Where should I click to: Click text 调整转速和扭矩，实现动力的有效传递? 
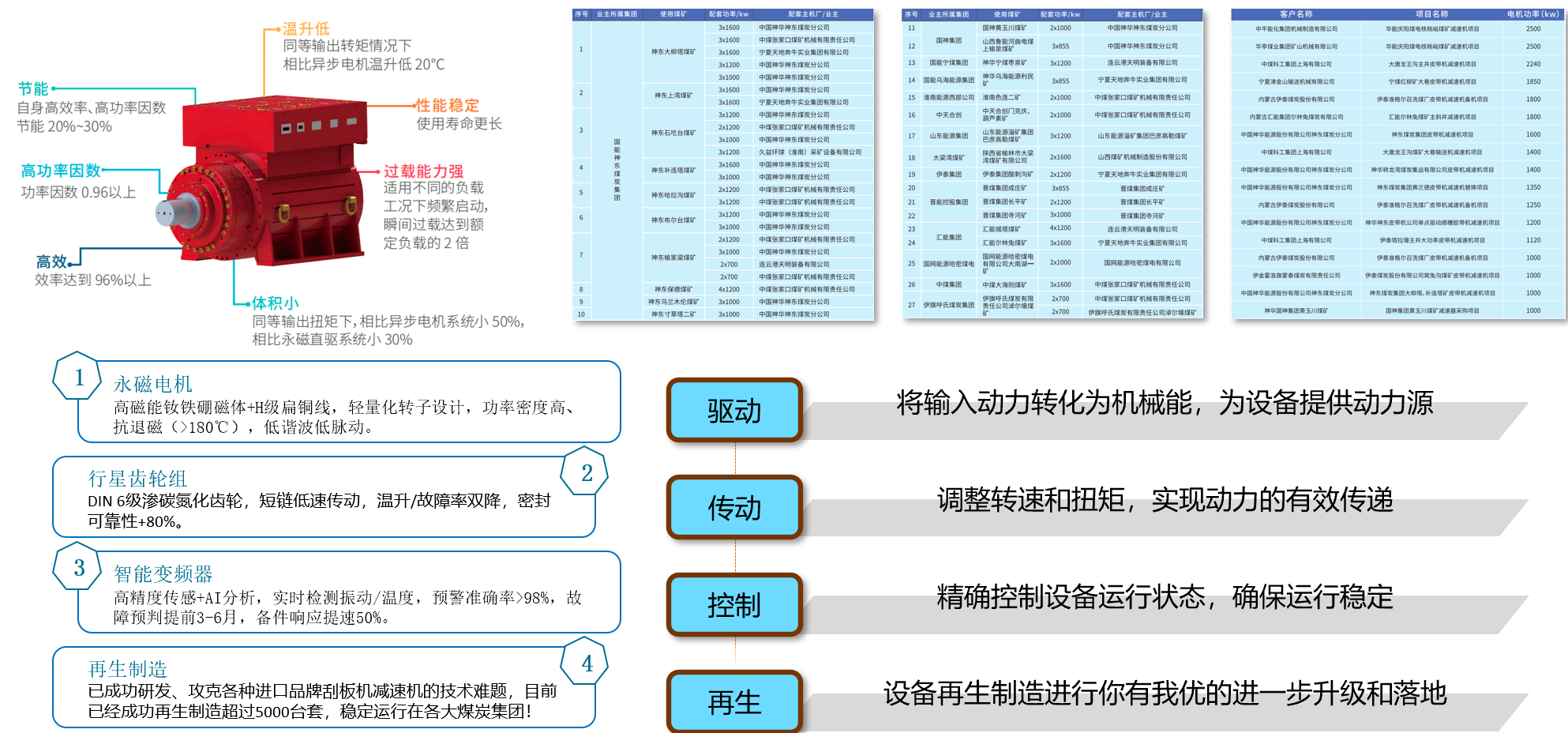[x=1165, y=500]
